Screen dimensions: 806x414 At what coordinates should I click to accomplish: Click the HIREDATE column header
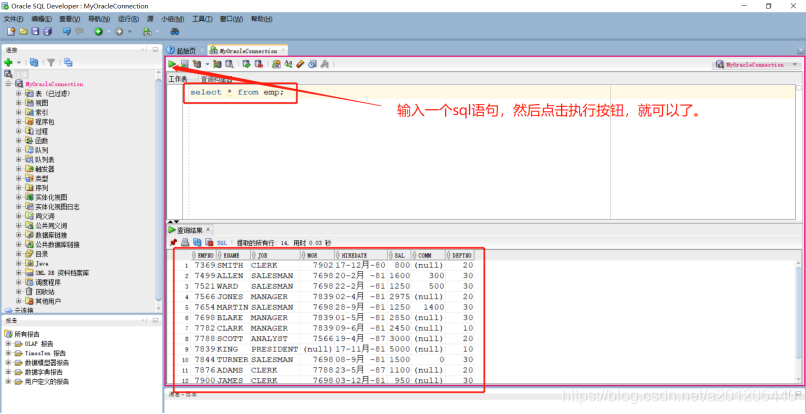(361, 255)
